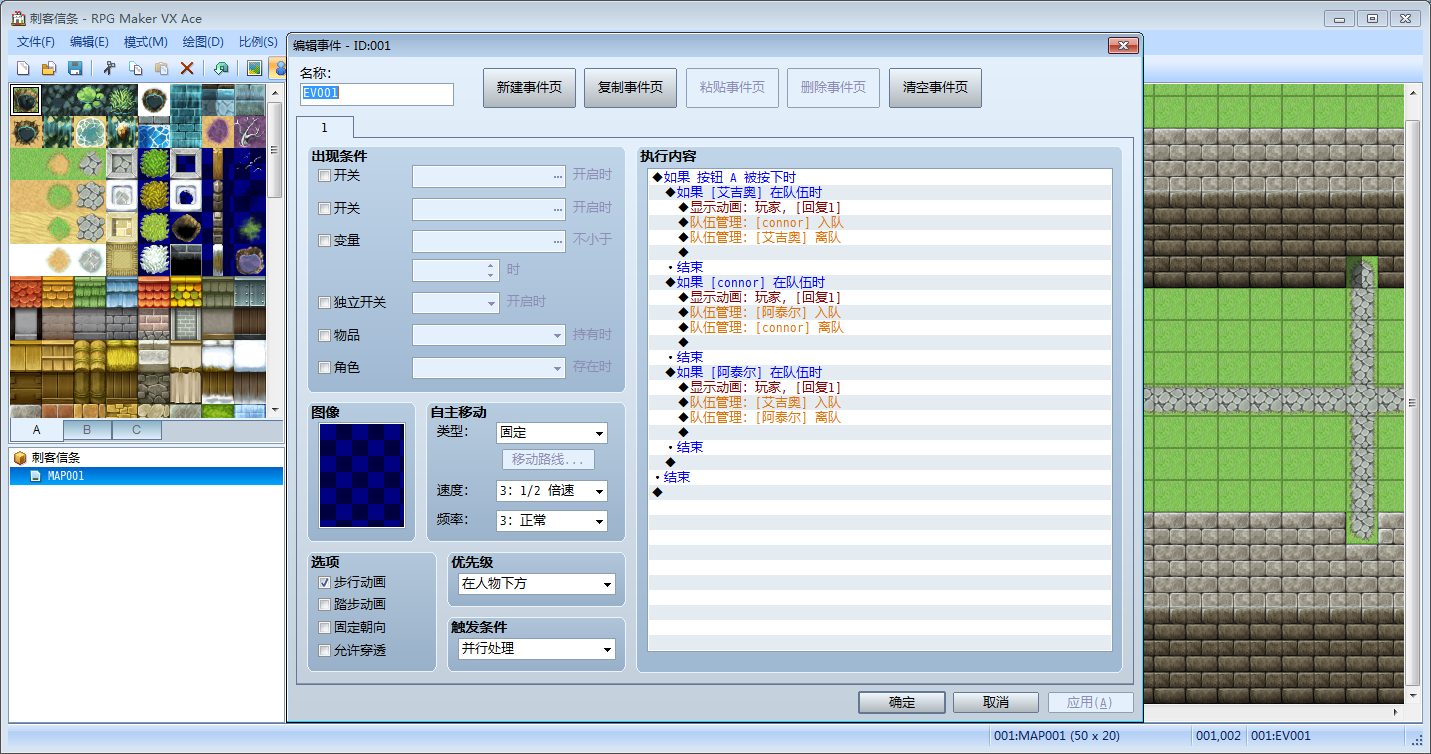Image resolution: width=1431 pixels, height=754 pixels.
Task: Open the 速度 dropdown showing 1/2 倍速
Action: 552,491
